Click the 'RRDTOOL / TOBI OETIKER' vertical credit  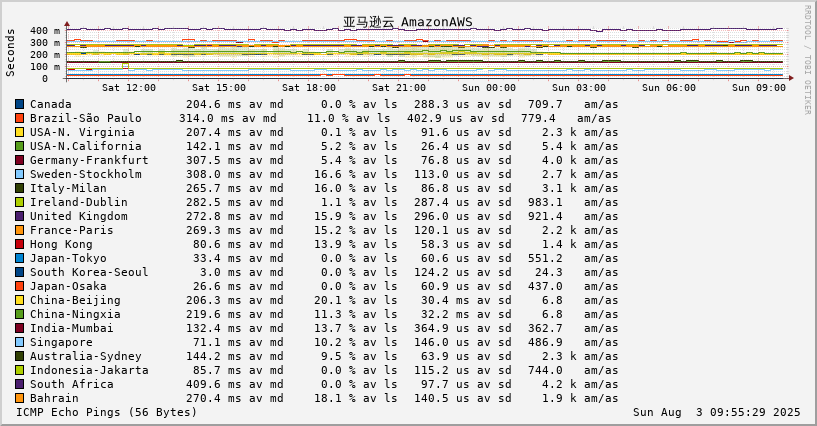pyautogui.click(x=808, y=60)
